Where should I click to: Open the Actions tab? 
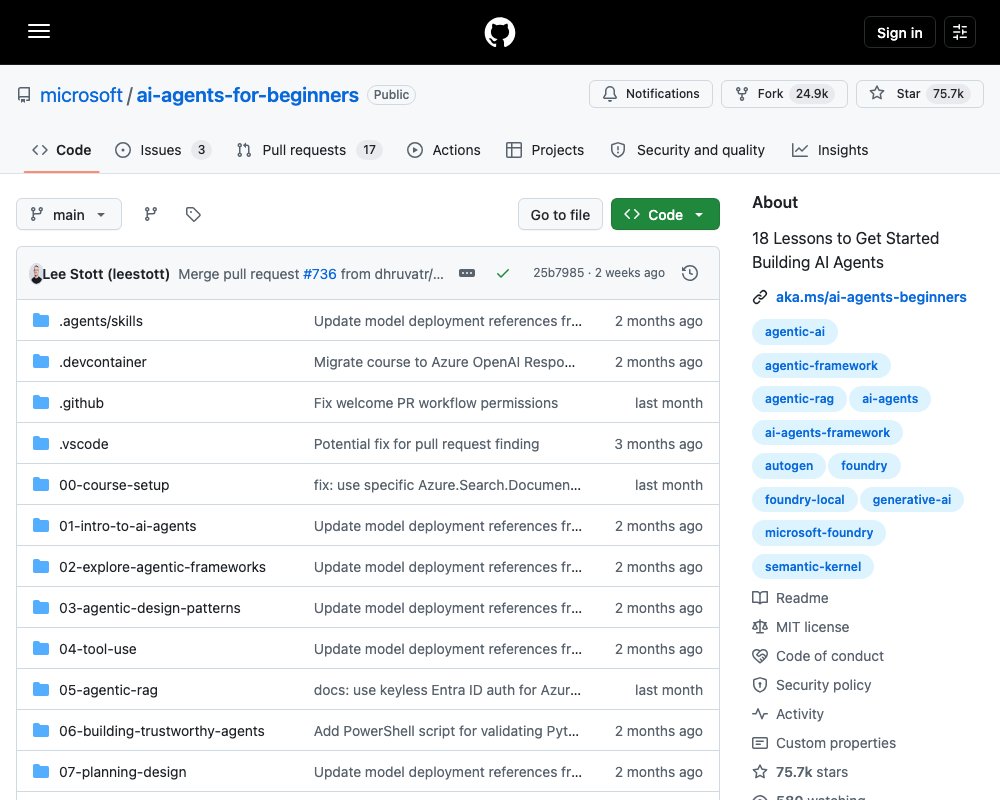point(444,150)
